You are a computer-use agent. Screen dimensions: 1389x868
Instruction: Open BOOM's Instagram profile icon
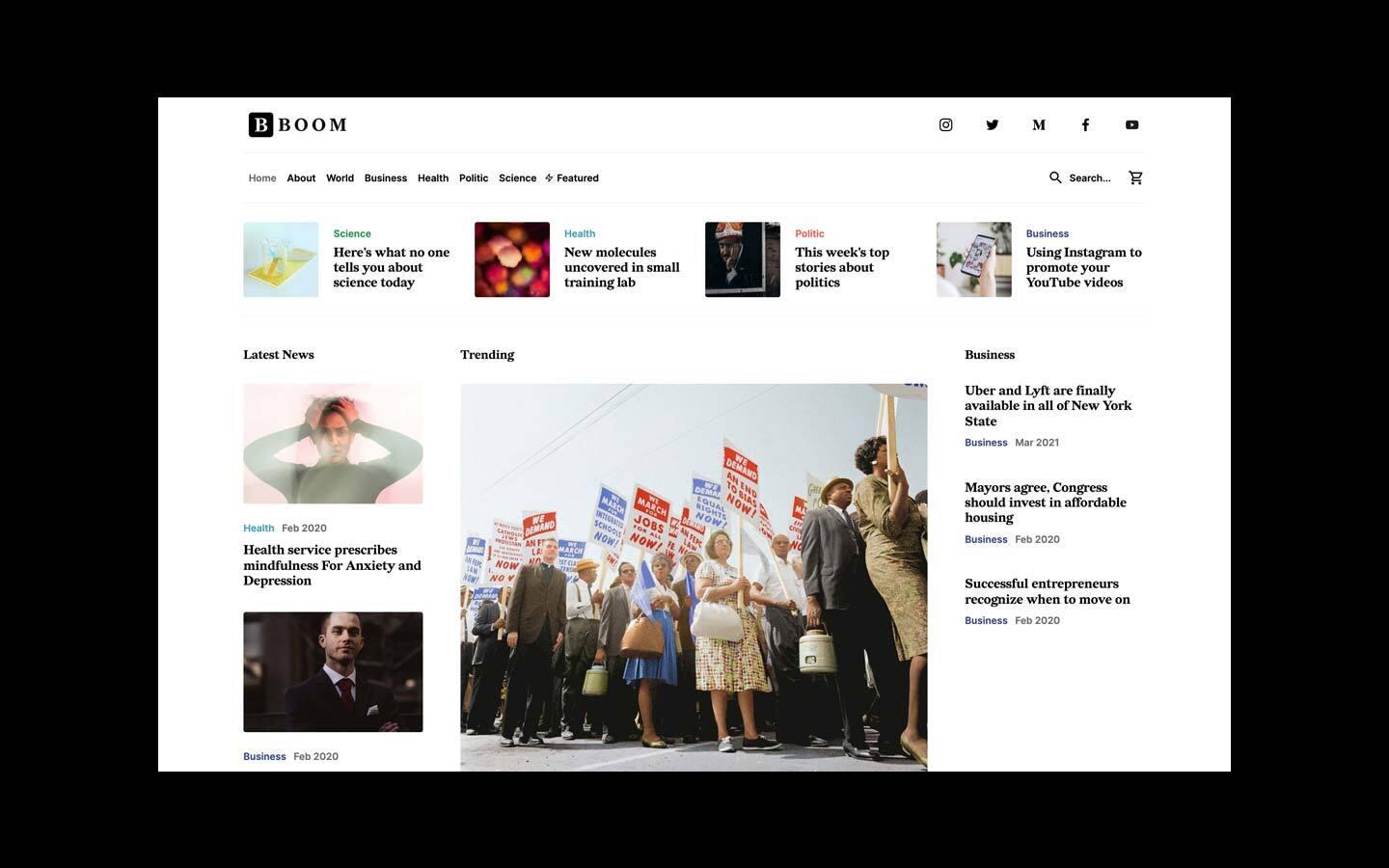pyautogui.click(x=945, y=124)
